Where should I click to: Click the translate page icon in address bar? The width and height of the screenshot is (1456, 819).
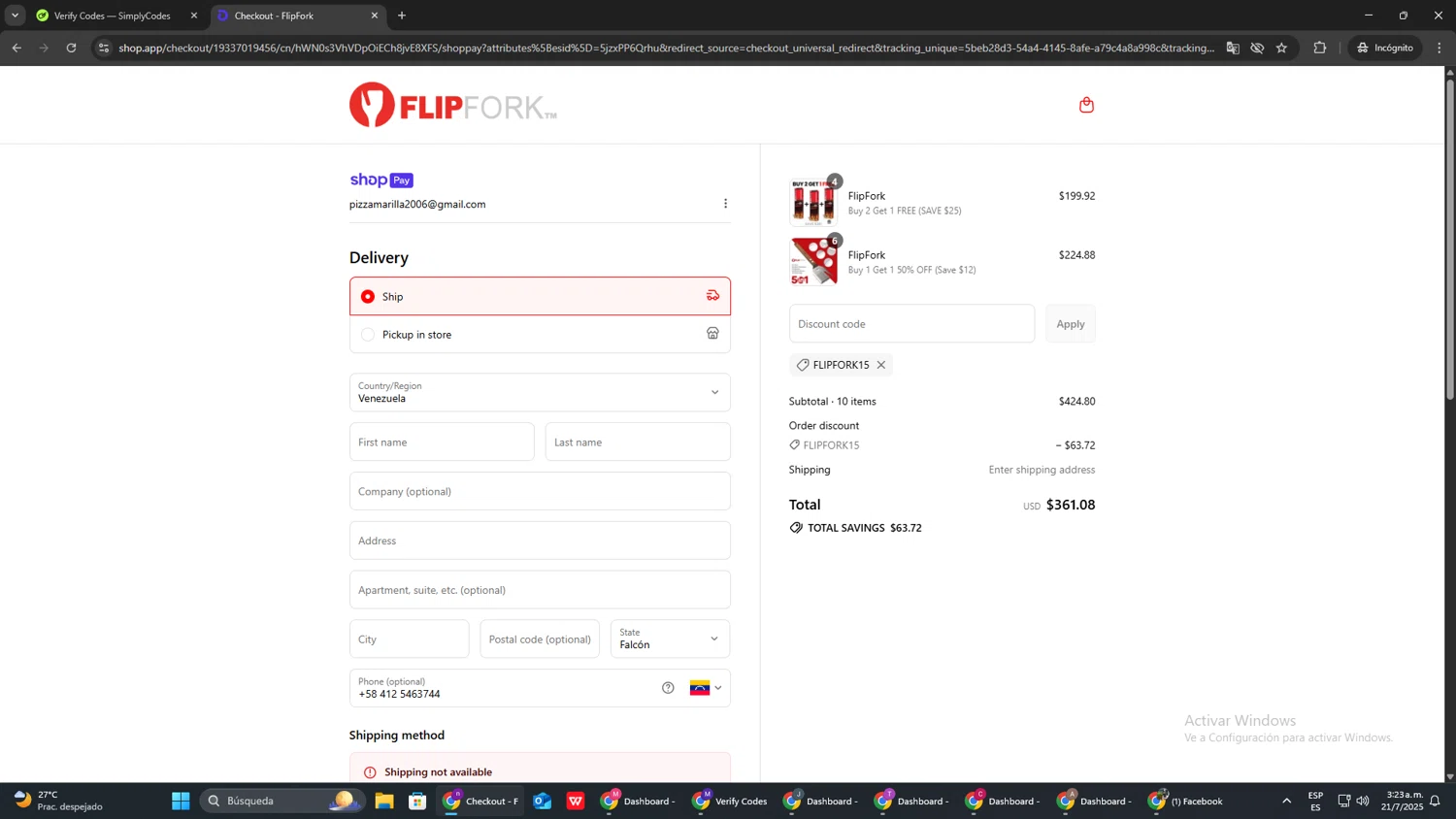click(x=1233, y=48)
